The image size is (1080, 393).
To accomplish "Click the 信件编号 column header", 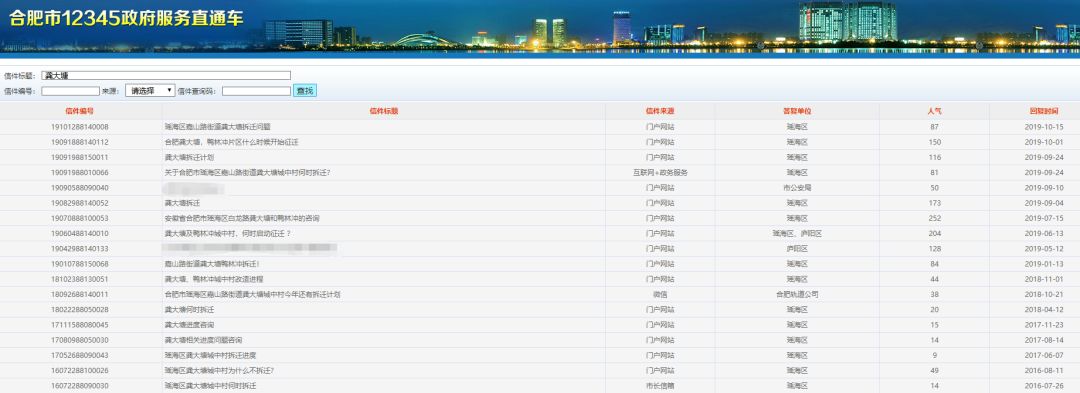I will 80,111.
